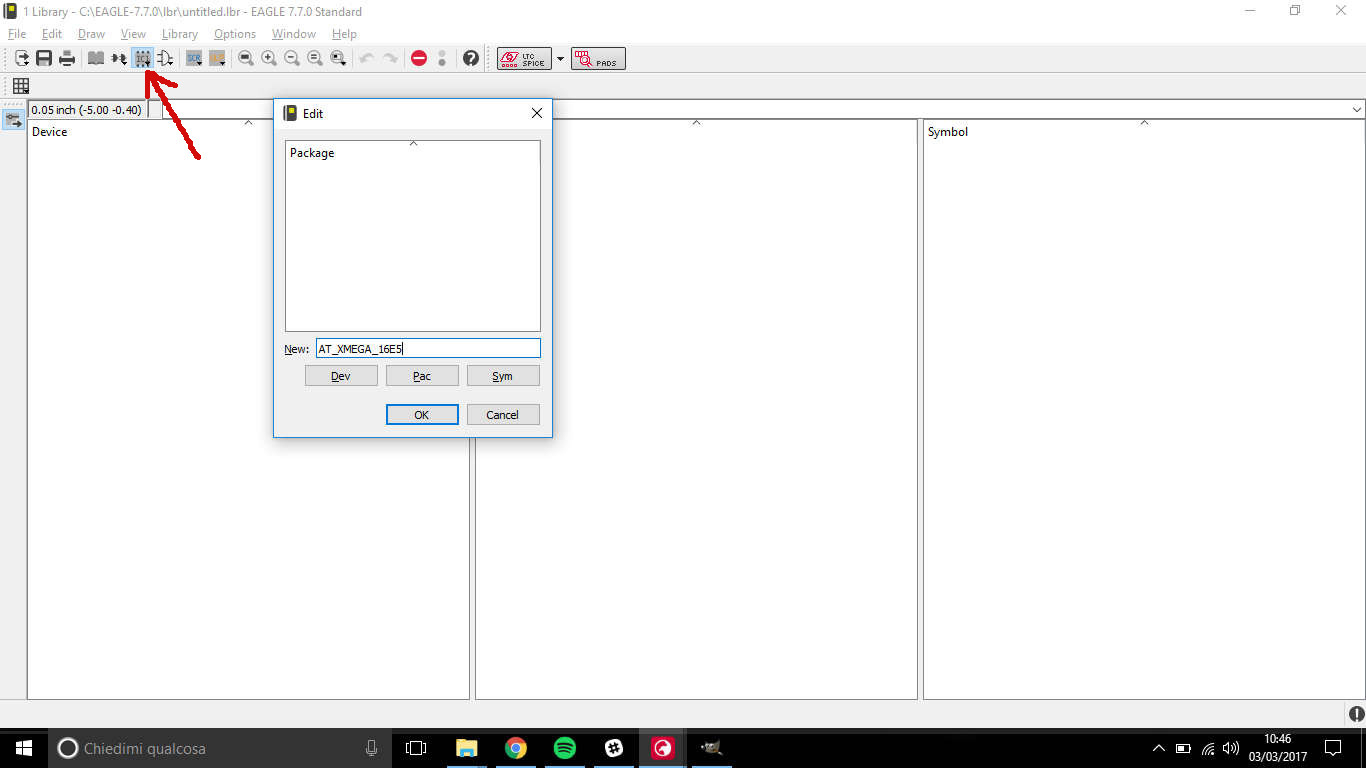The width and height of the screenshot is (1366, 768).
Task: Click the Go traffic-light icon
Action: (442, 59)
